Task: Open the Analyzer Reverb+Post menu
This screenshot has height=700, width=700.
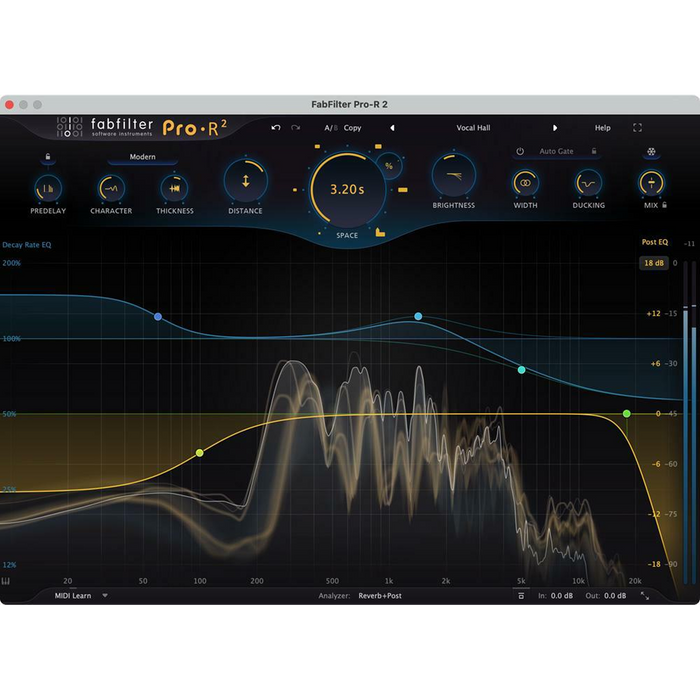Action: [x=380, y=596]
